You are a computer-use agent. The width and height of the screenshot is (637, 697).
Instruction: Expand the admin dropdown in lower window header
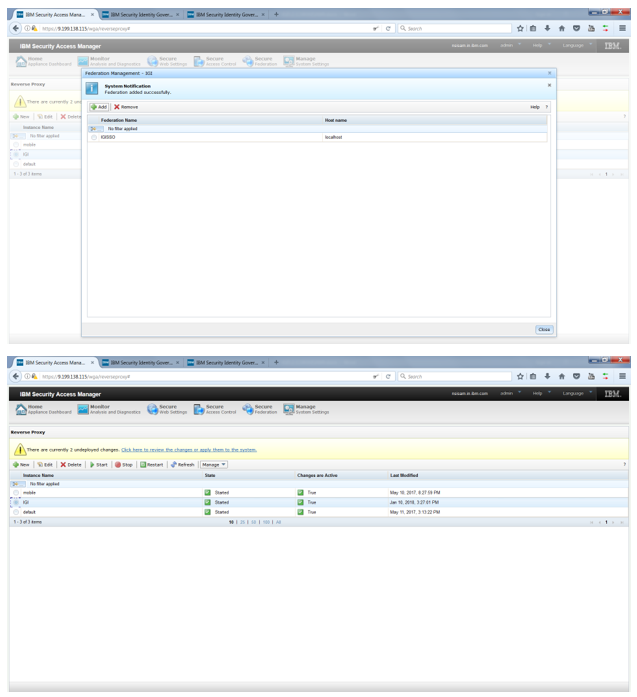[x=510, y=393]
